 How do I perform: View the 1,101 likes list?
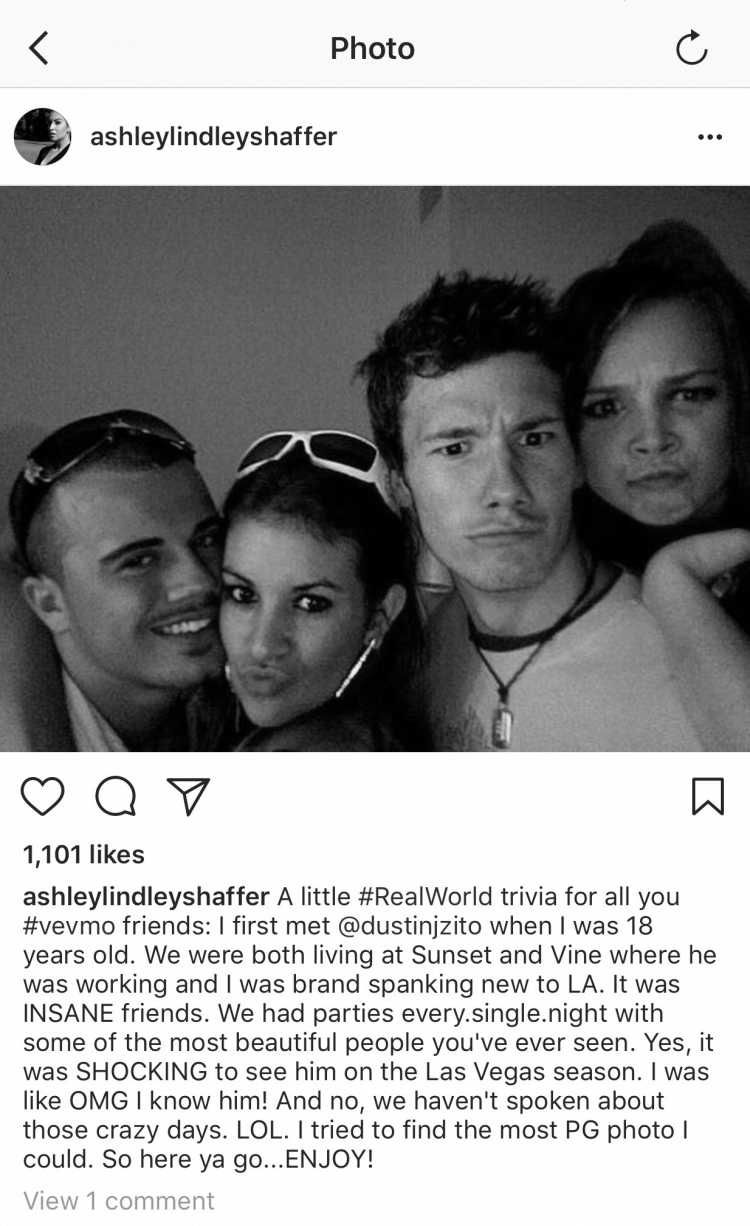pos(84,855)
